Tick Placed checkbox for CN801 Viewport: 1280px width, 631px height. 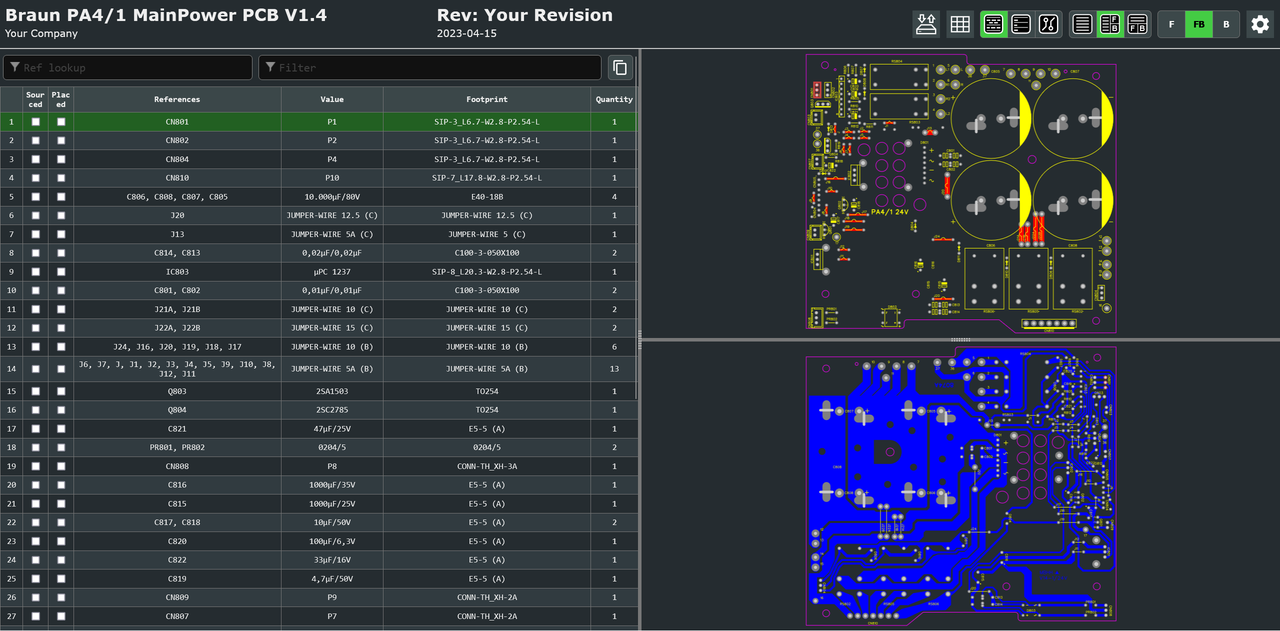[61, 122]
